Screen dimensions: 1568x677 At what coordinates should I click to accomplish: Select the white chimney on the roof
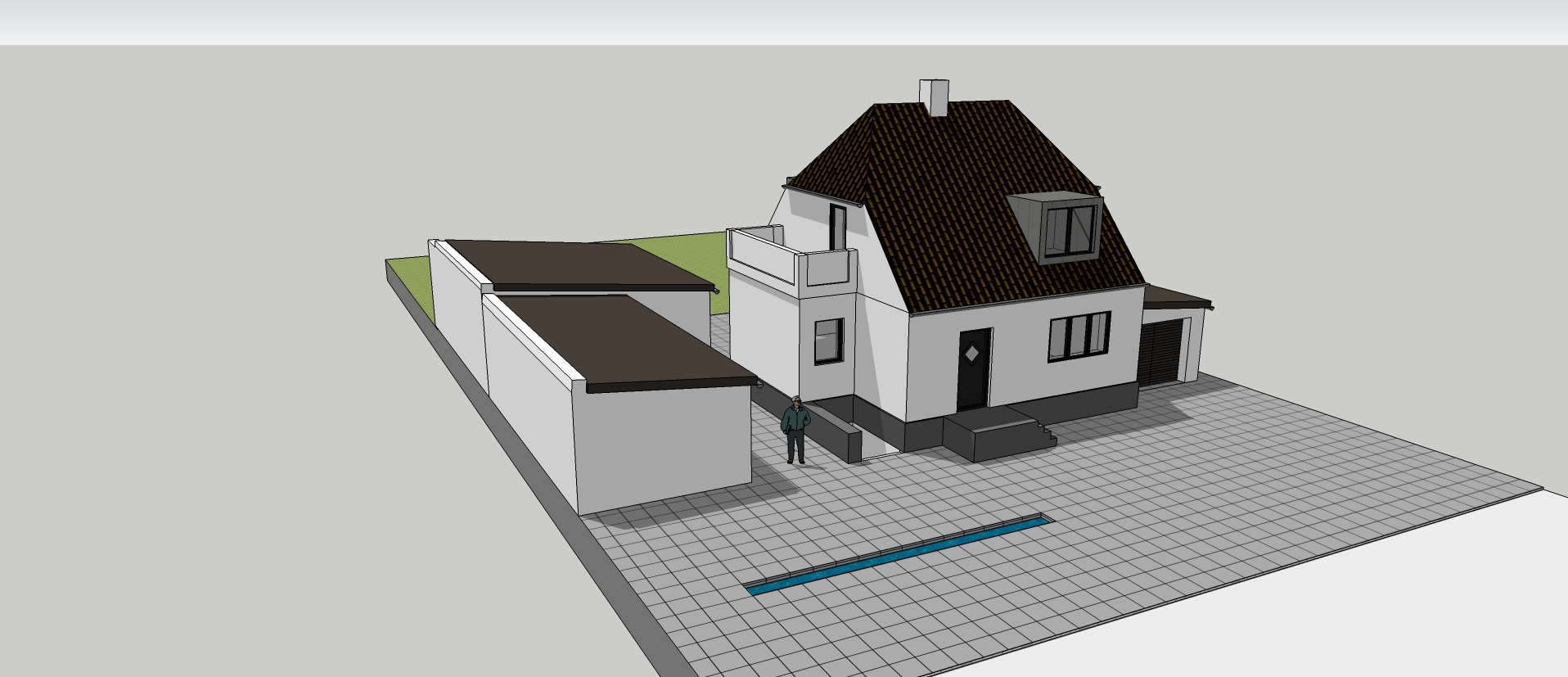point(934,97)
